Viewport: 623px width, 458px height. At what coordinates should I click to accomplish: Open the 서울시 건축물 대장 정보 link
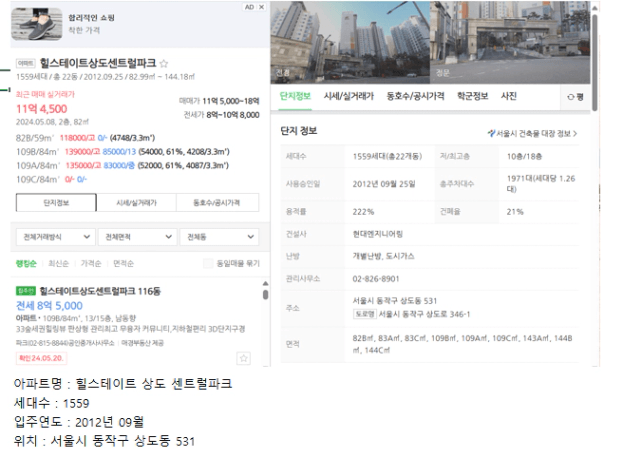point(532,132)
